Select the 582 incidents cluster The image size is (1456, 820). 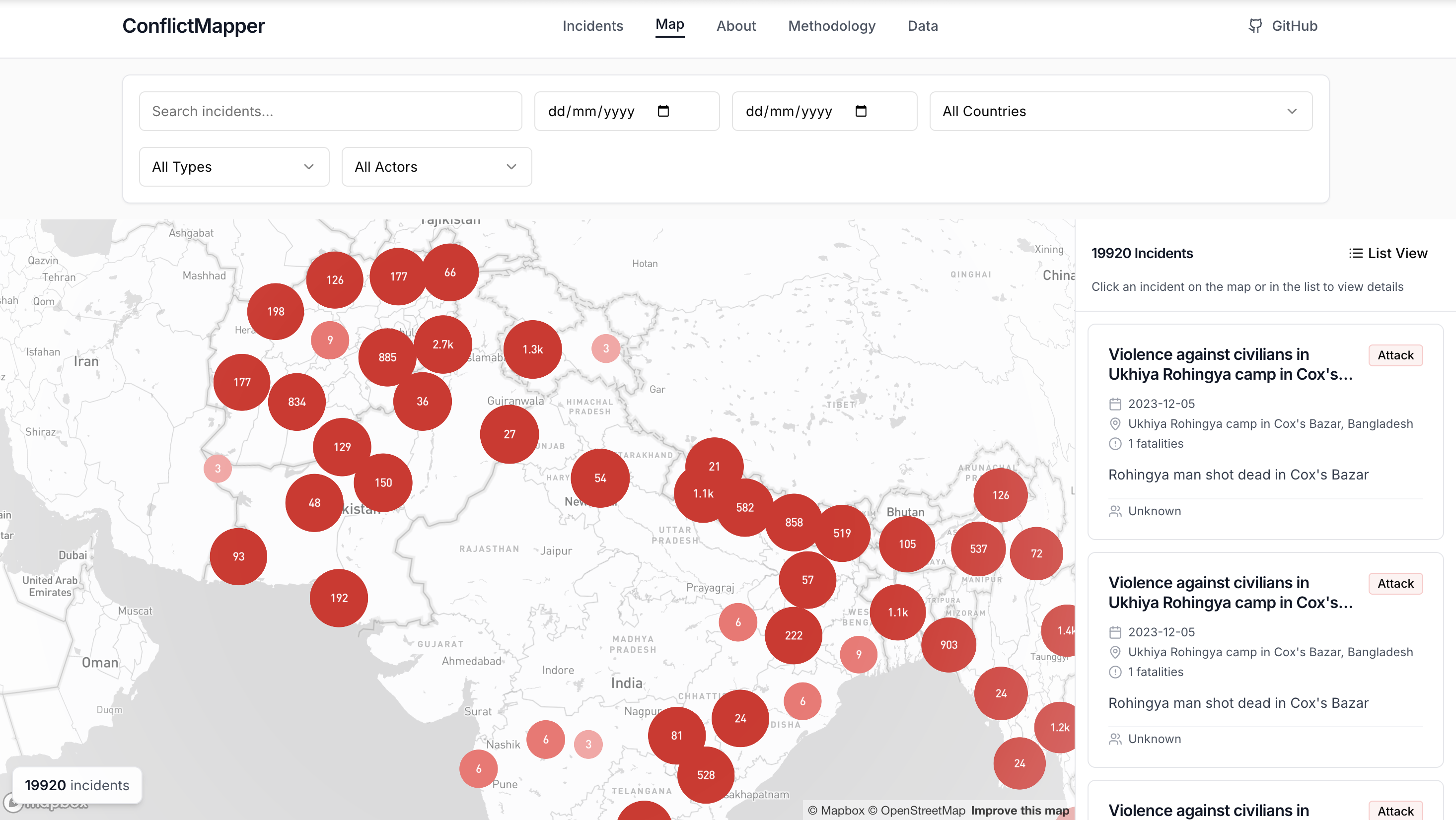coord(744,507)
